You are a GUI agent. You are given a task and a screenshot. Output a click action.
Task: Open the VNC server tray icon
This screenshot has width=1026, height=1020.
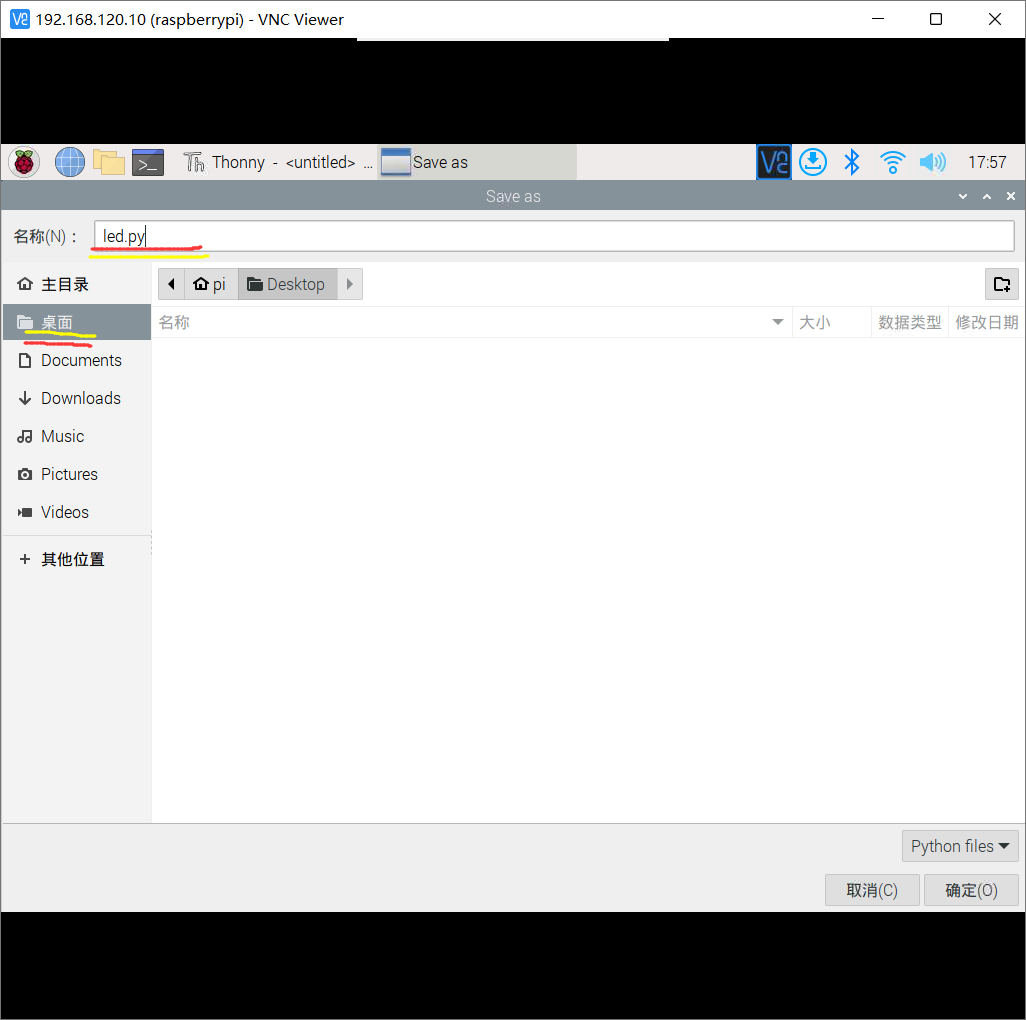coord(773,162)
